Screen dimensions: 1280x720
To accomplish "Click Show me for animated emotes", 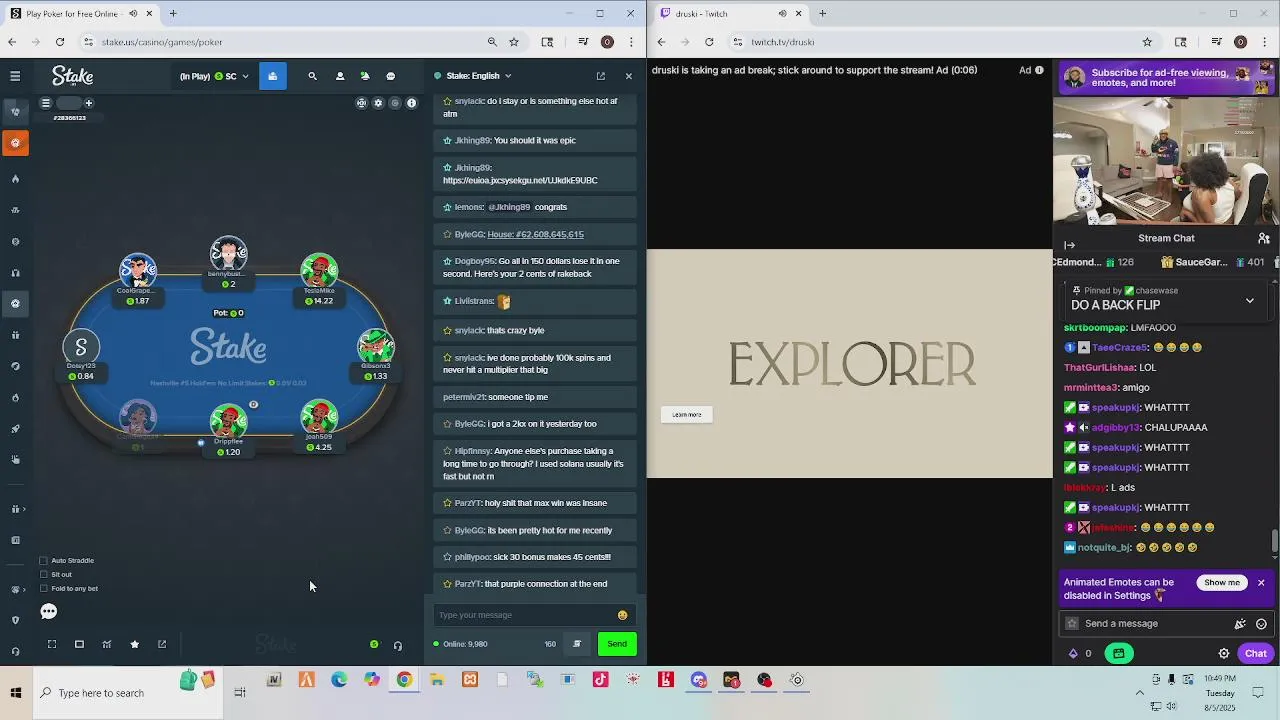I will [1222, 582].
